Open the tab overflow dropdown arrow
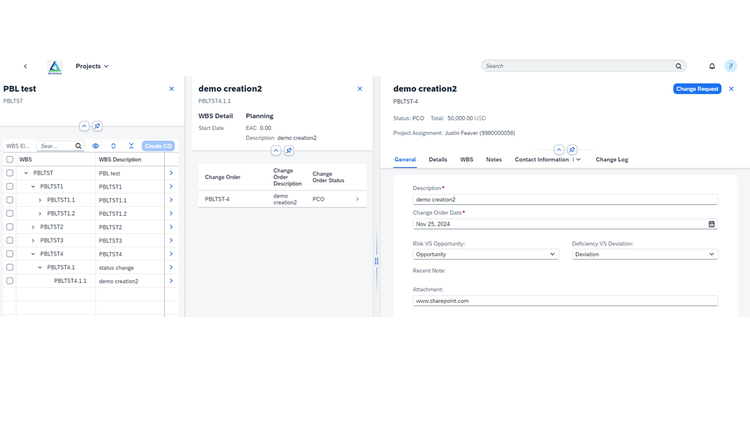Image resolution: width=750 pixels, height=422 pixels. (578, 160)
